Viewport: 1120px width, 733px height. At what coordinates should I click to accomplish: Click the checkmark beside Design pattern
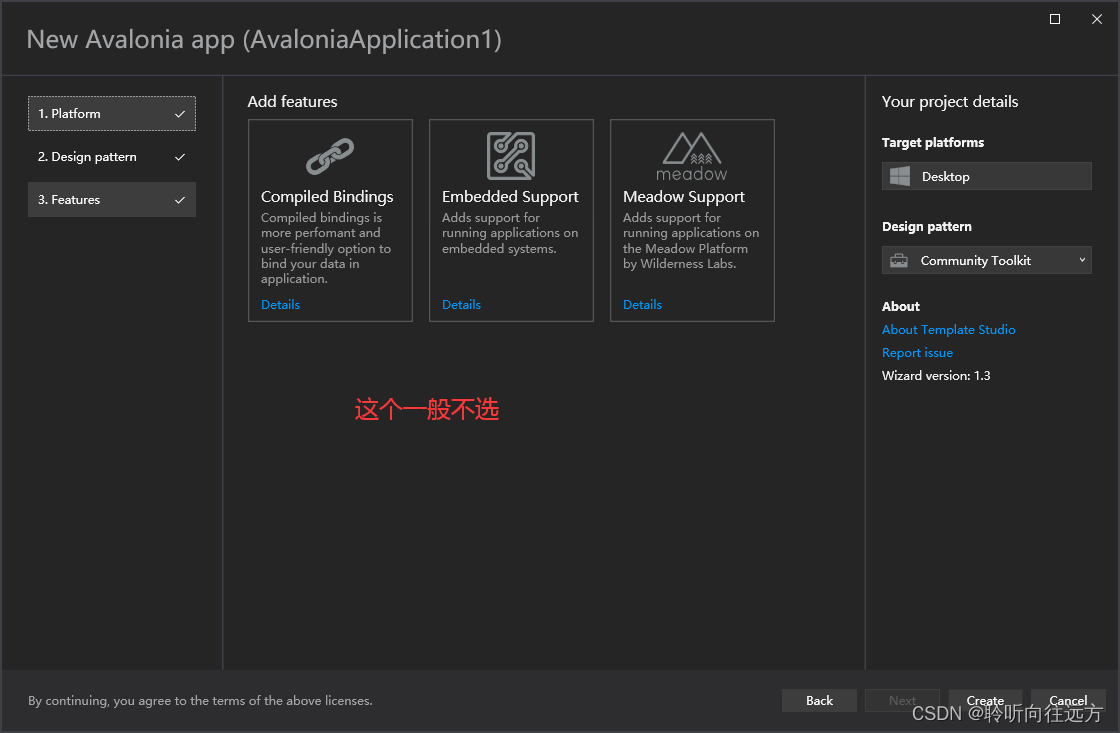click(x=180, y=156)
